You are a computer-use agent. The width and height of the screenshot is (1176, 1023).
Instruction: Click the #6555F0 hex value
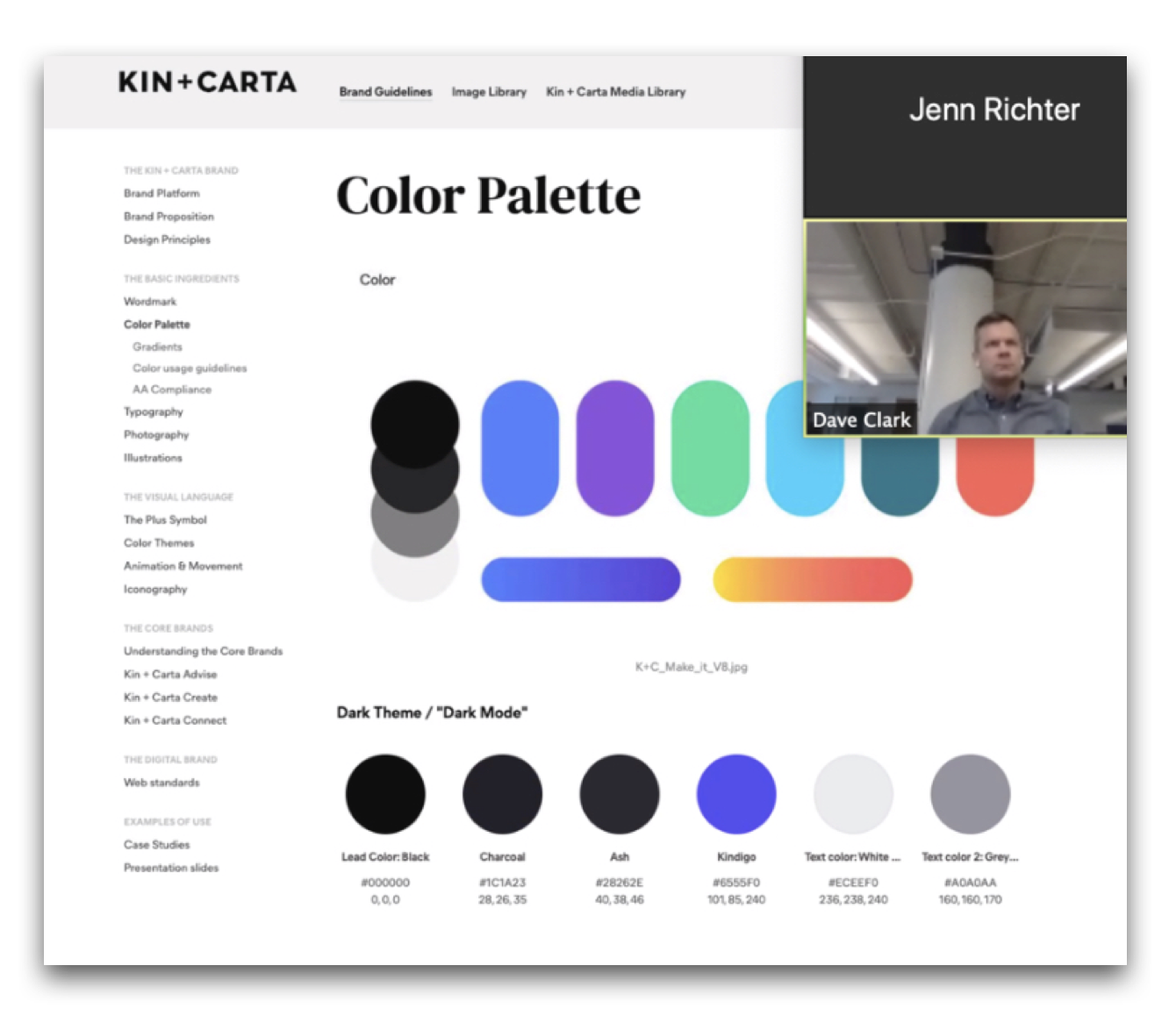coord(736,883)
